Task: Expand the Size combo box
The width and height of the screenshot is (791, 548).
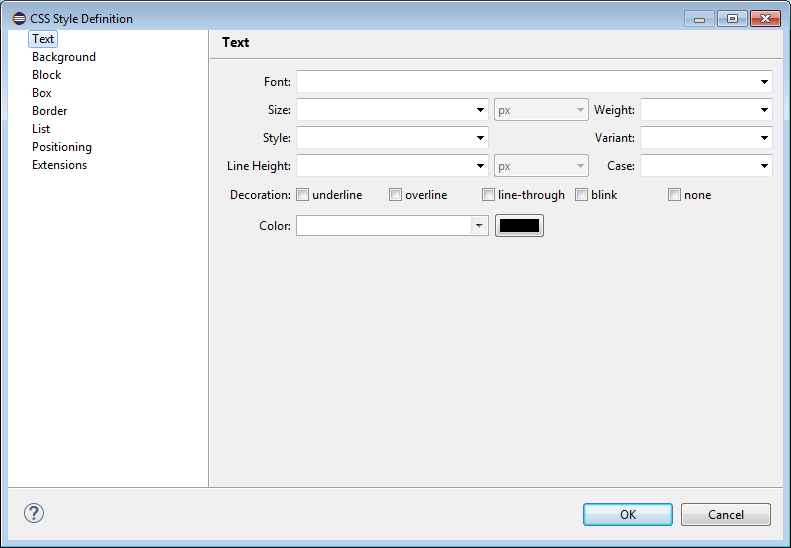Action: [480, 109]
